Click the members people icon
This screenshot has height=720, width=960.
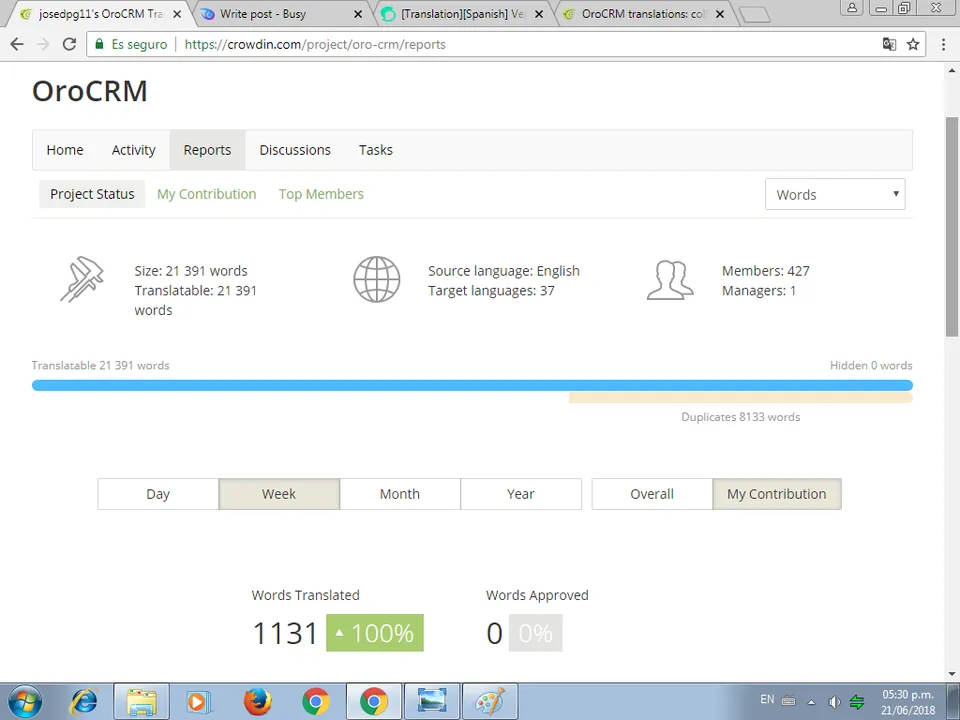coord(670,280)
